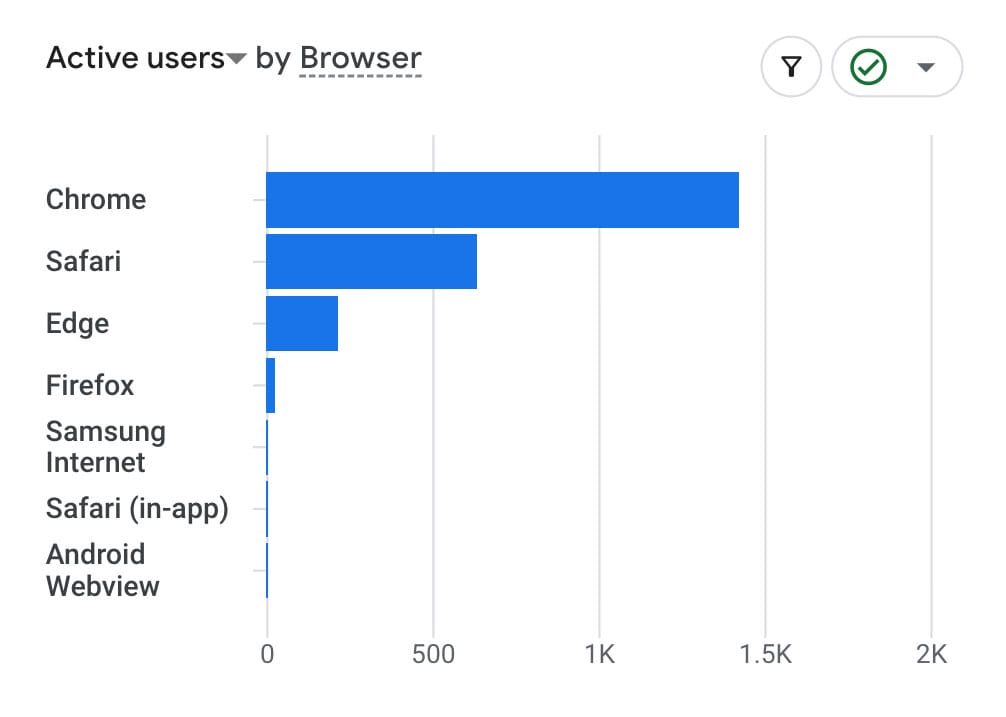Click the Chrome row label
This screenshot has height=717, width=1006.
96,200
